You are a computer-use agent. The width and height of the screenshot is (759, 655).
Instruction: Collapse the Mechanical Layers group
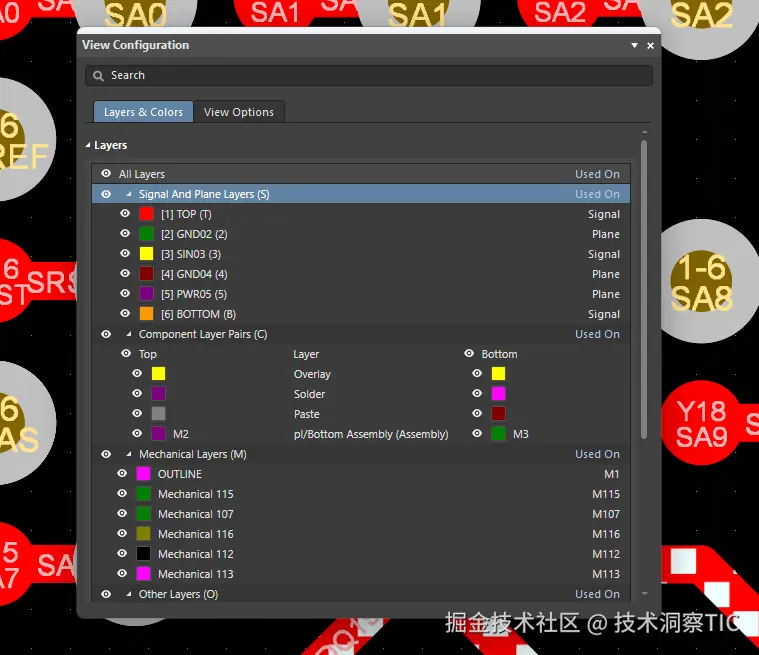(129, 454)
